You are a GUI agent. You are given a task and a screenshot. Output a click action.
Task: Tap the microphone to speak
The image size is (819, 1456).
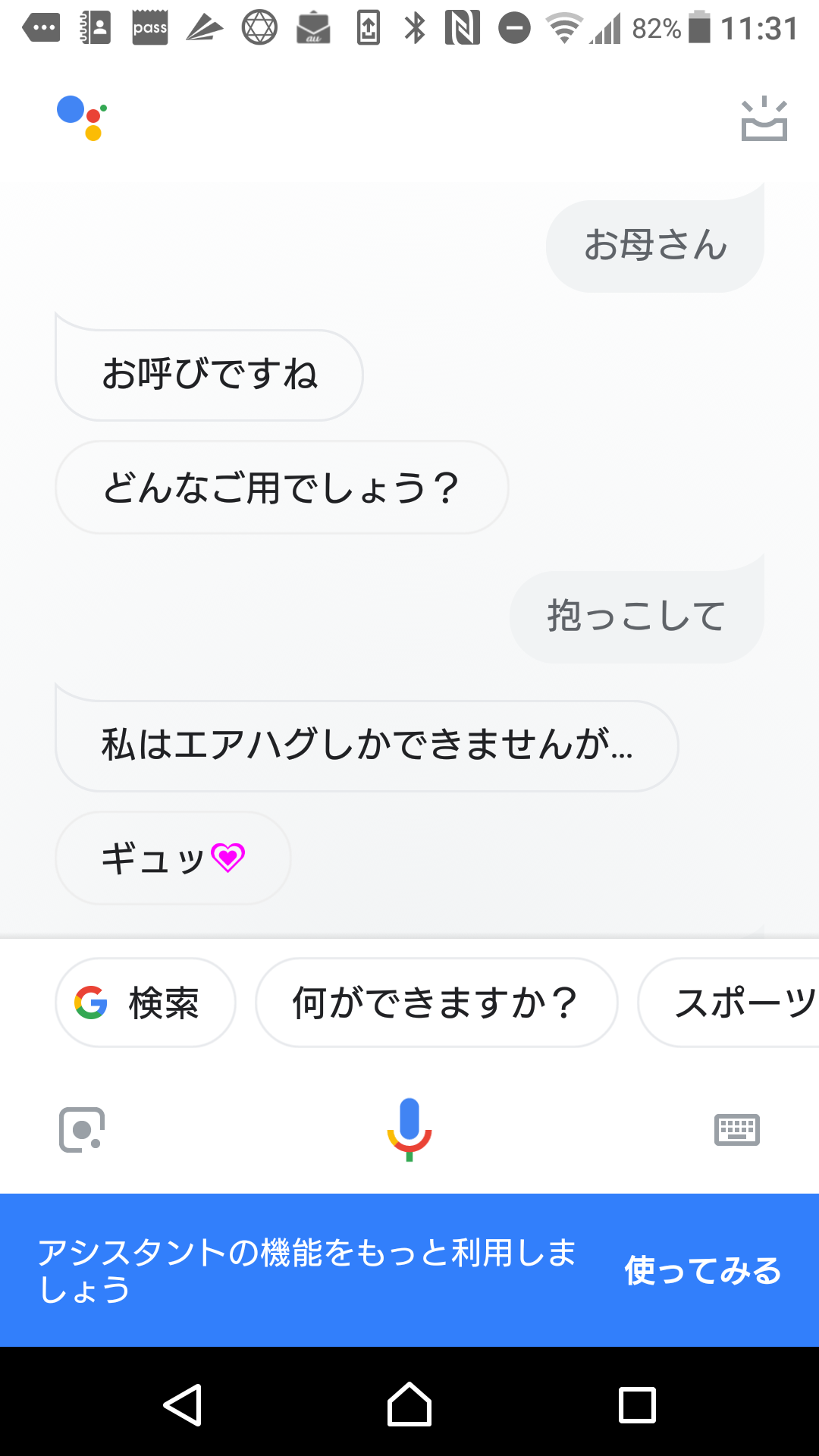click(409, 1128)
